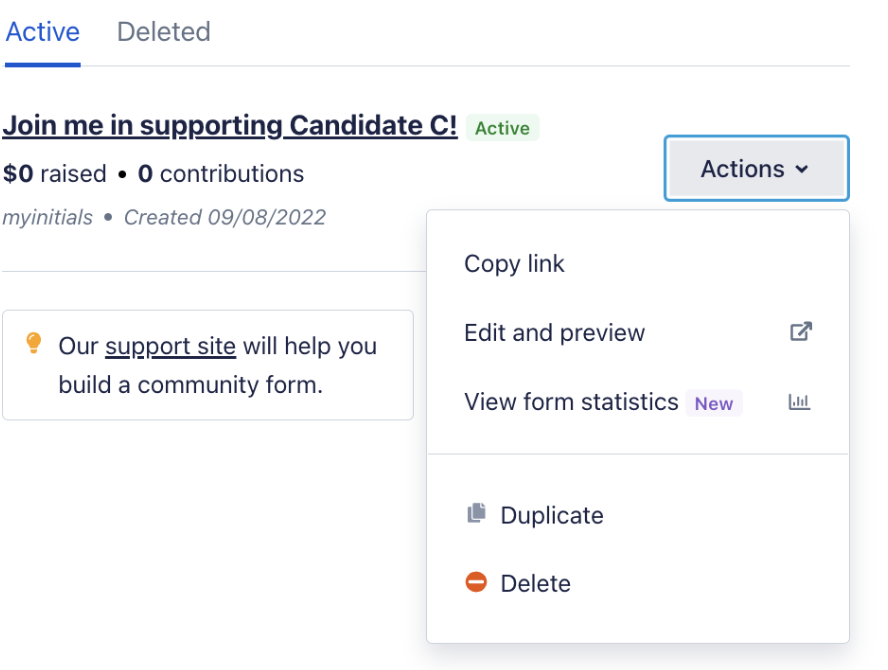Click the Duplicate pages icon
The height and width of the screenshot is (670, 888).
coord(477,514)
